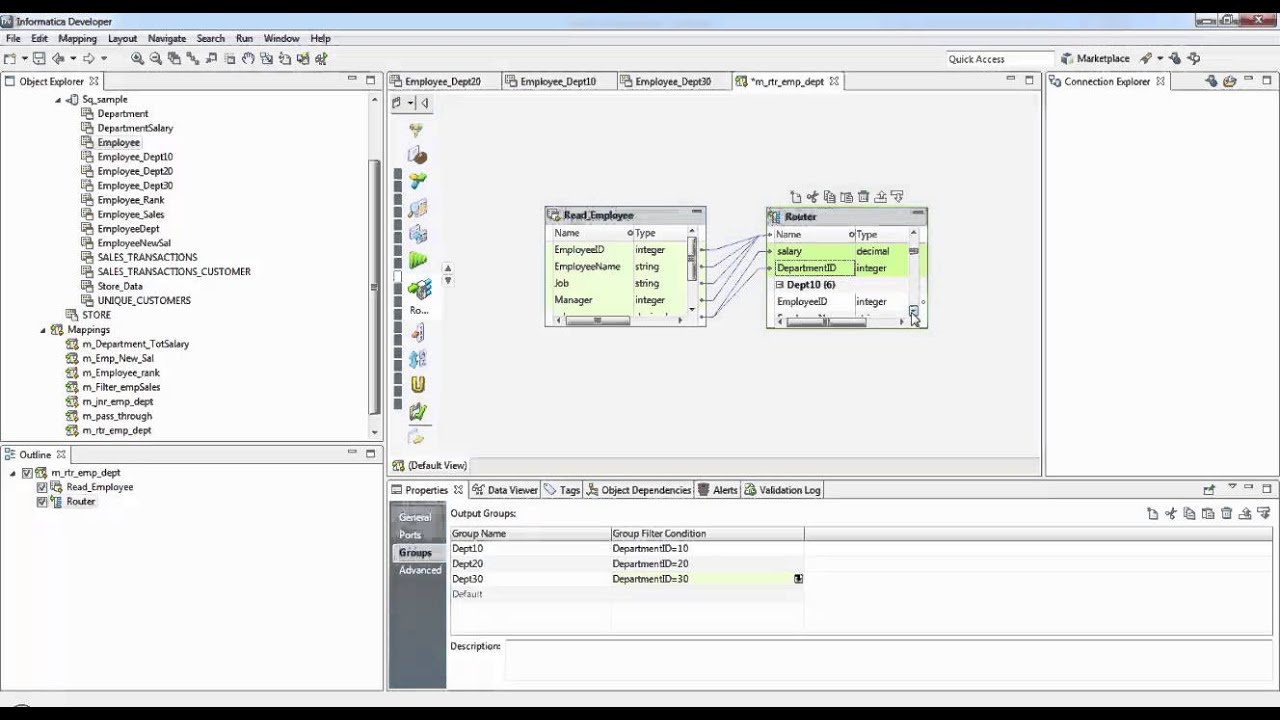Open the new item dropdown arrow in toolbar
This screenshot has width=1280, height=720.
point(23,59)
